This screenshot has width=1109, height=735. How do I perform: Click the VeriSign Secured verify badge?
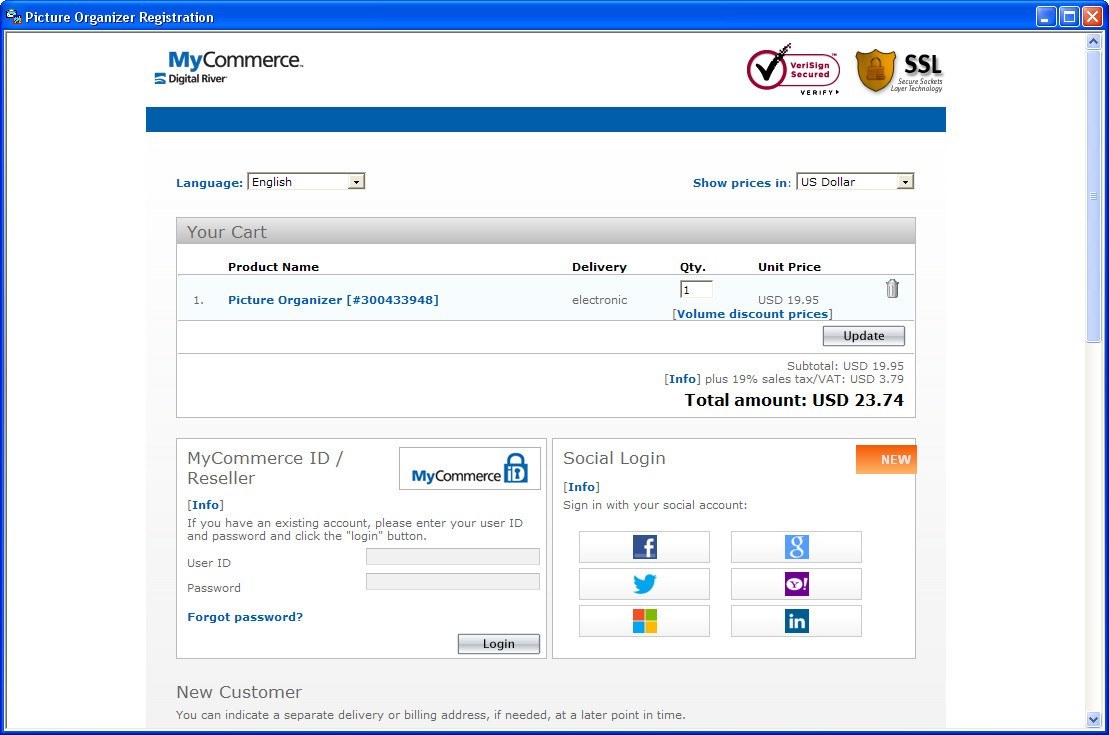click(793, 70)
